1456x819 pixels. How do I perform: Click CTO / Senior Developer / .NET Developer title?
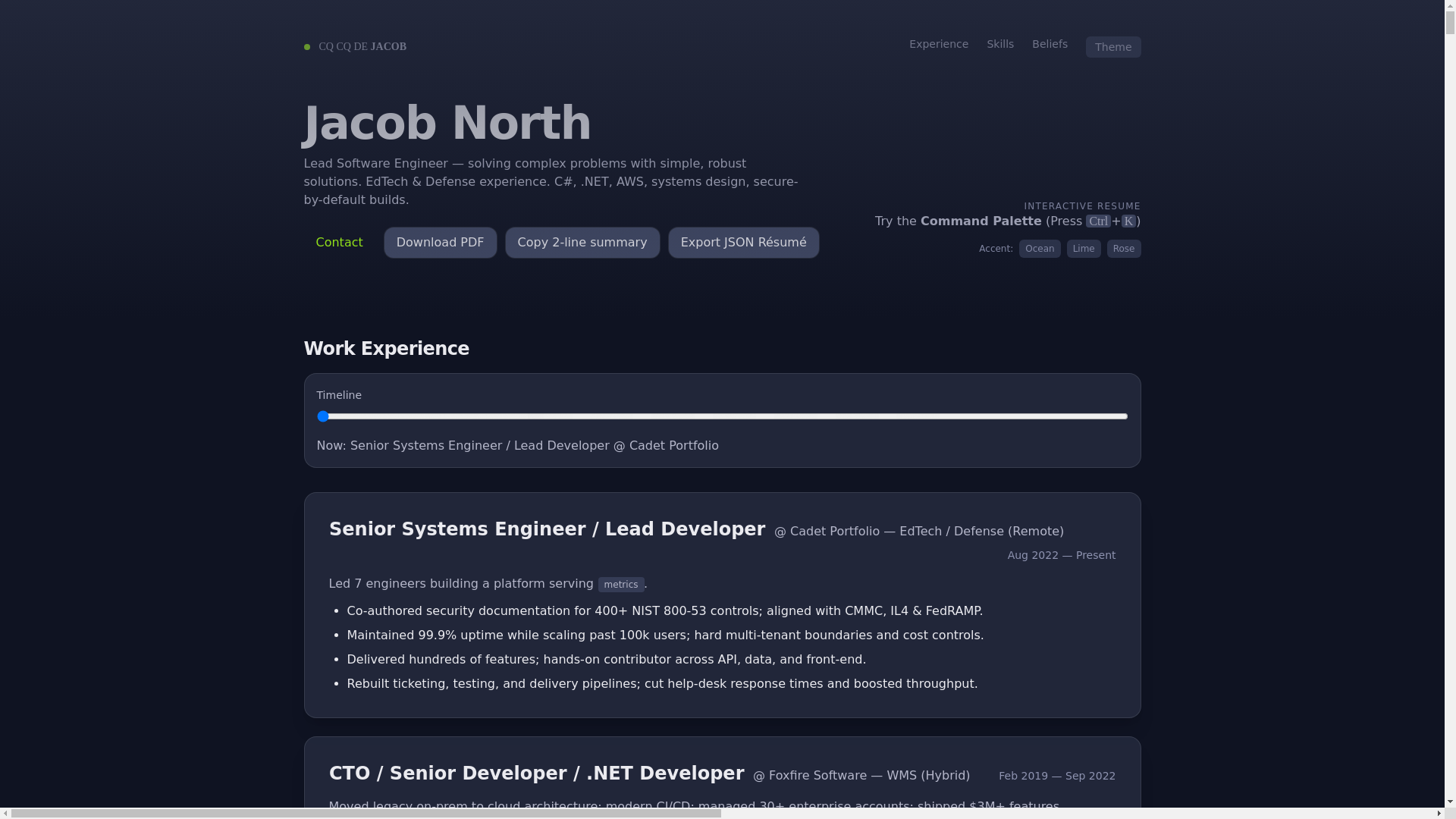tap(536, 773)
